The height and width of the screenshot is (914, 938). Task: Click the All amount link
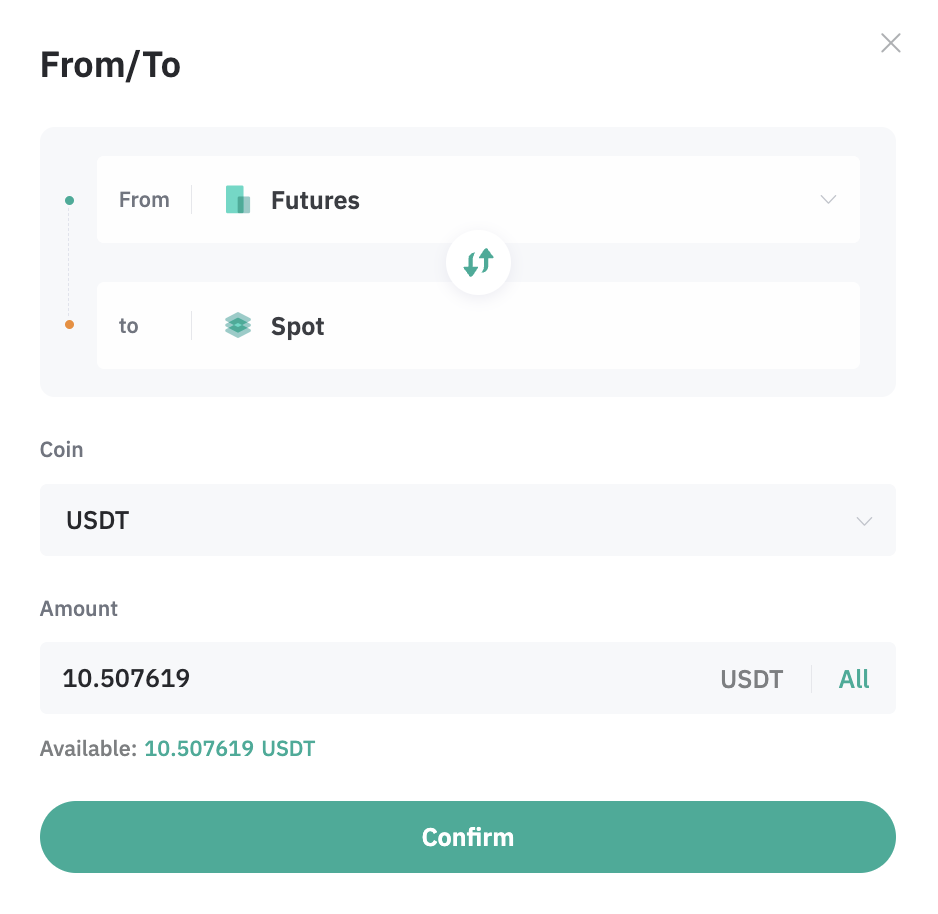pos(854,679)
